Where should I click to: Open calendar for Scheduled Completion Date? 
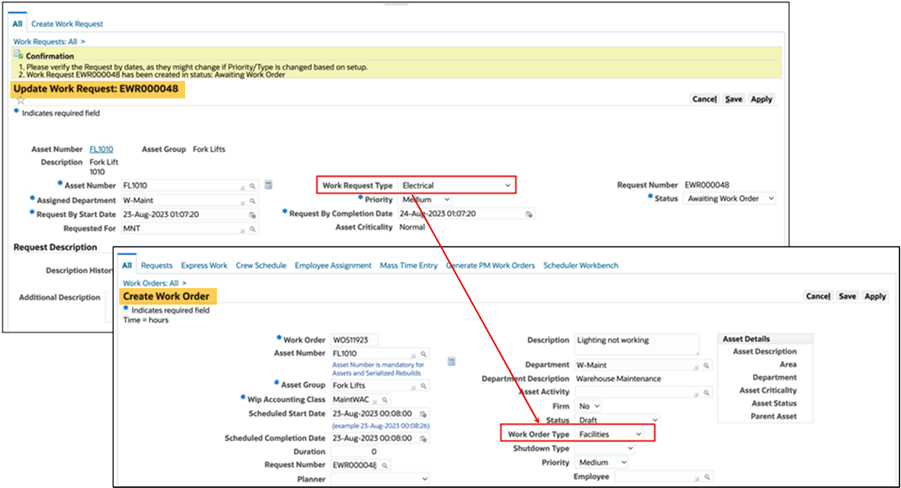(x=423, y=439)
